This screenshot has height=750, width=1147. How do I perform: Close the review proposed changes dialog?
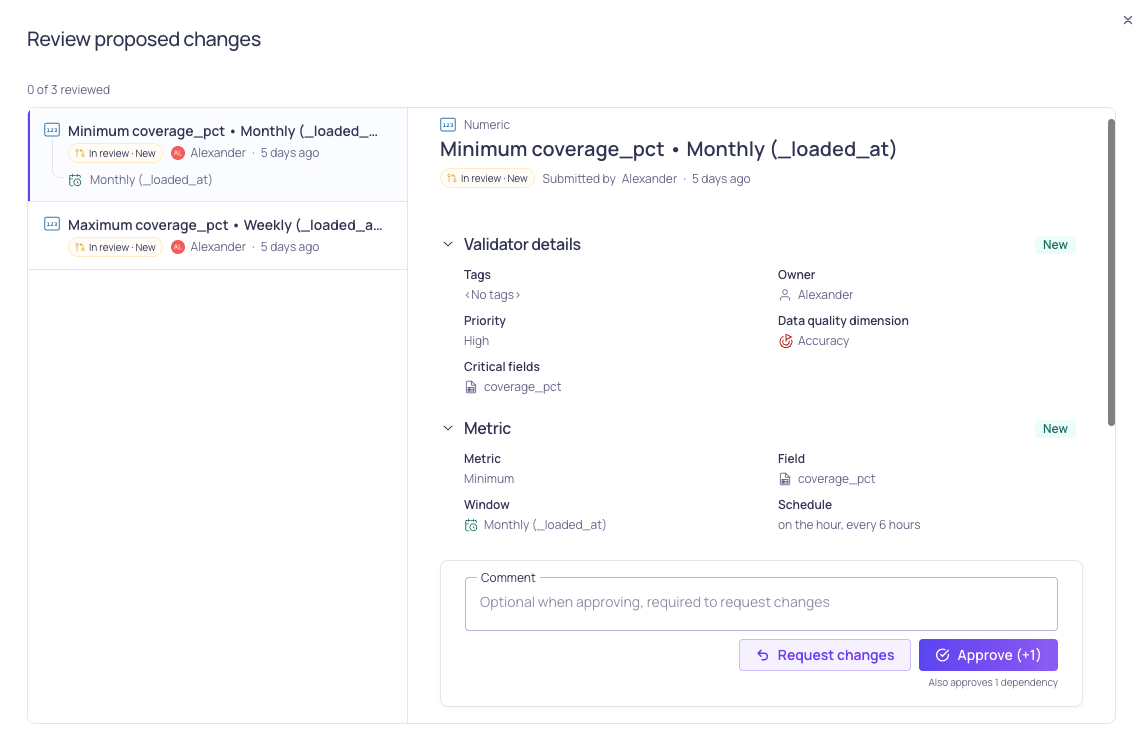(1127, 20)
